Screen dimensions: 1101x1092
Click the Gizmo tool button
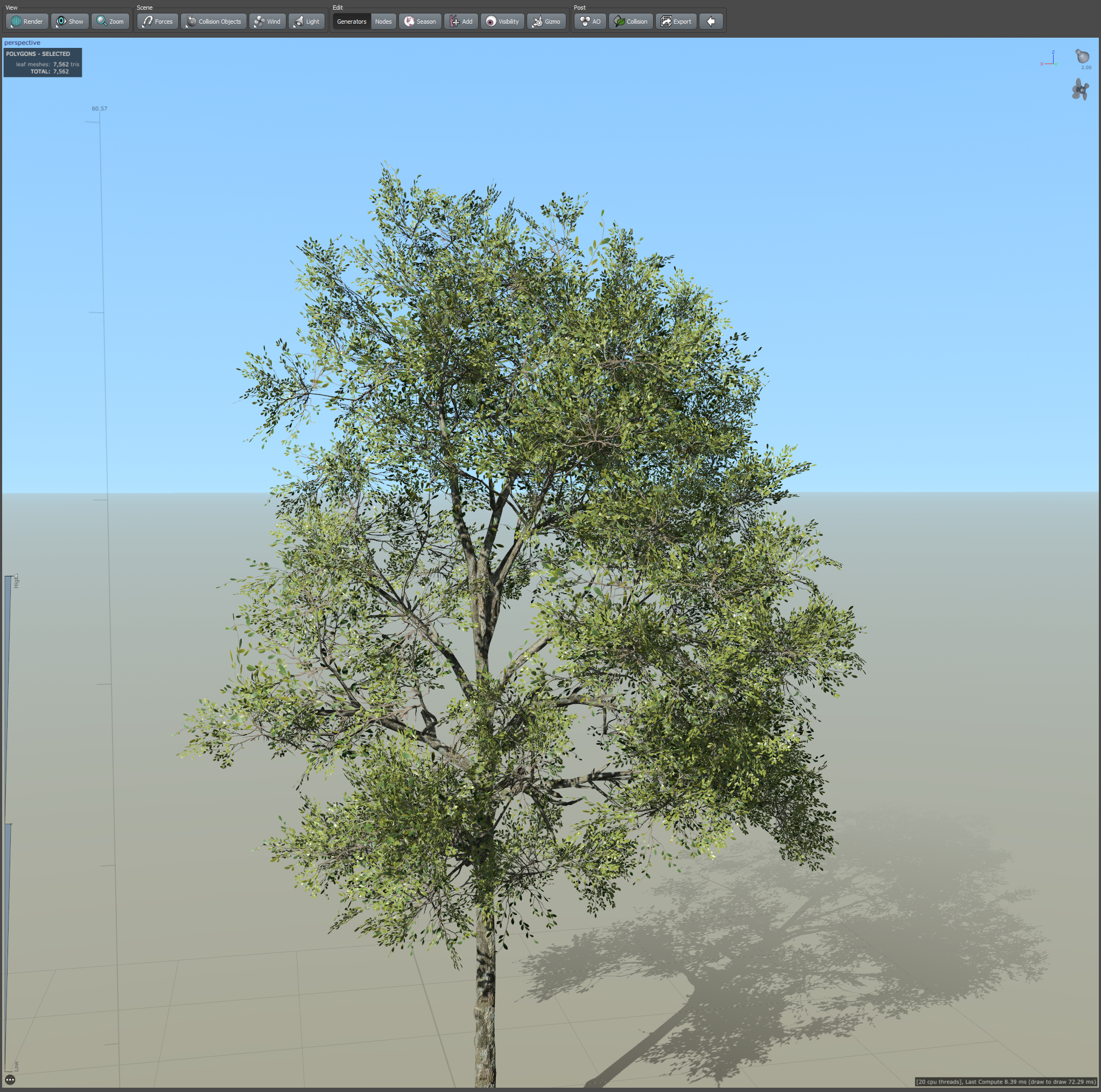tap(546, 22)
